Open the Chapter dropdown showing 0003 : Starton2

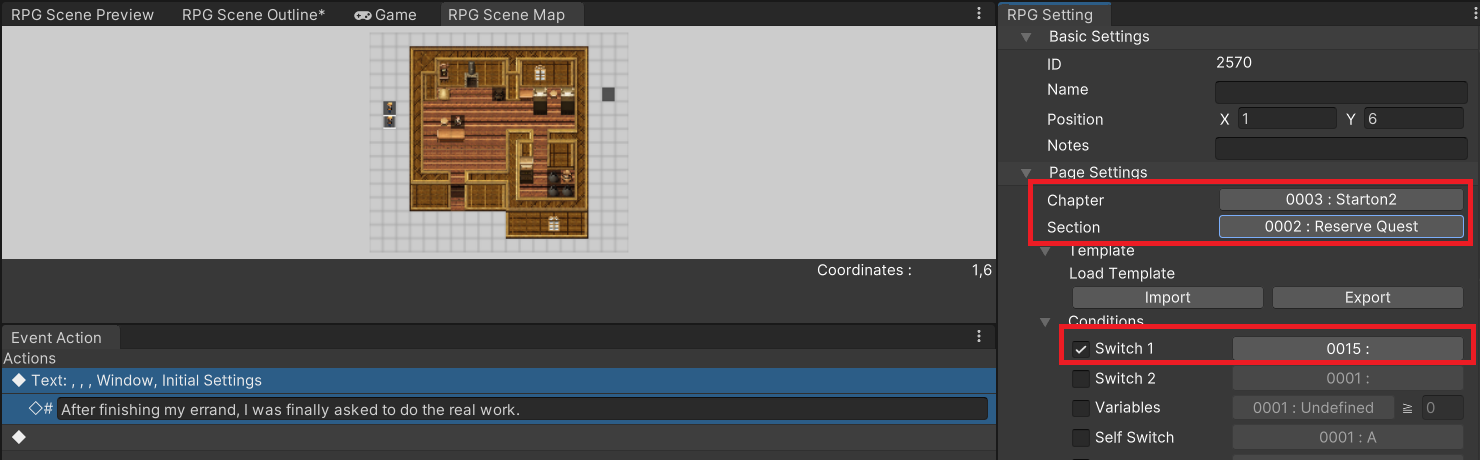coord(1341,200)
